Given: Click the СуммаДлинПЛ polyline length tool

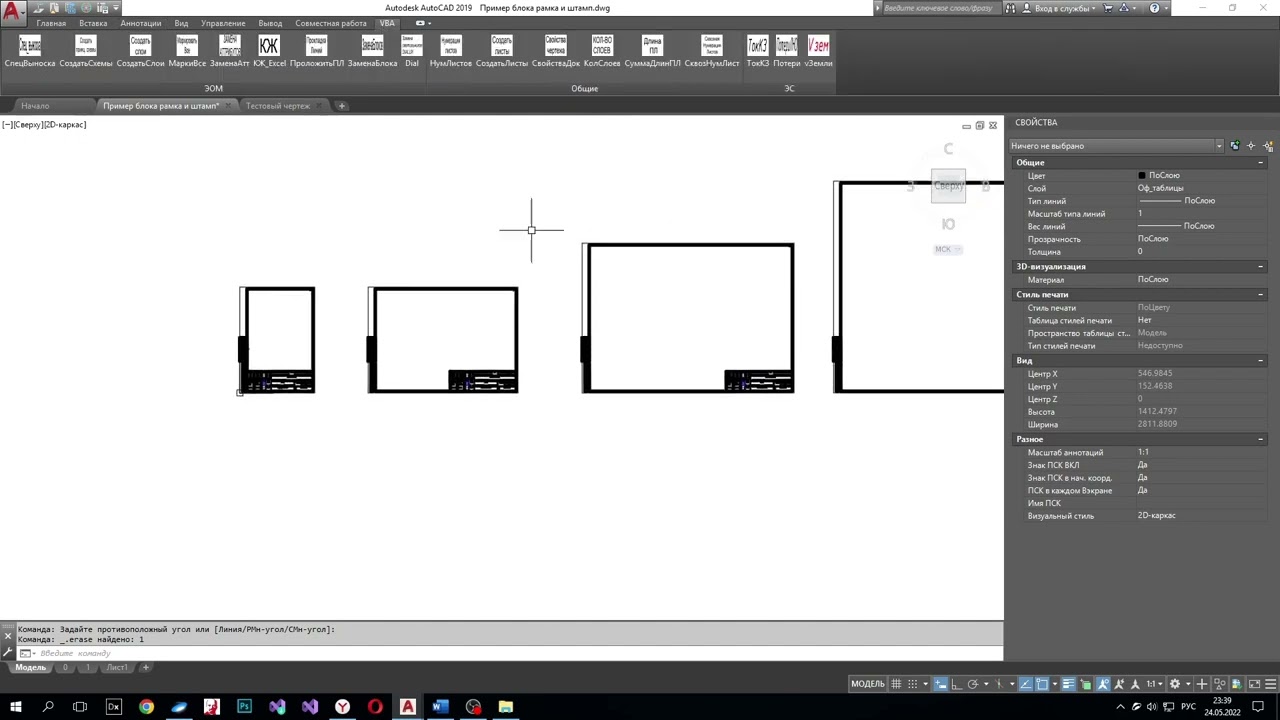Looking at the screenshot, I should pyautogui.click(x=653, y=52).
